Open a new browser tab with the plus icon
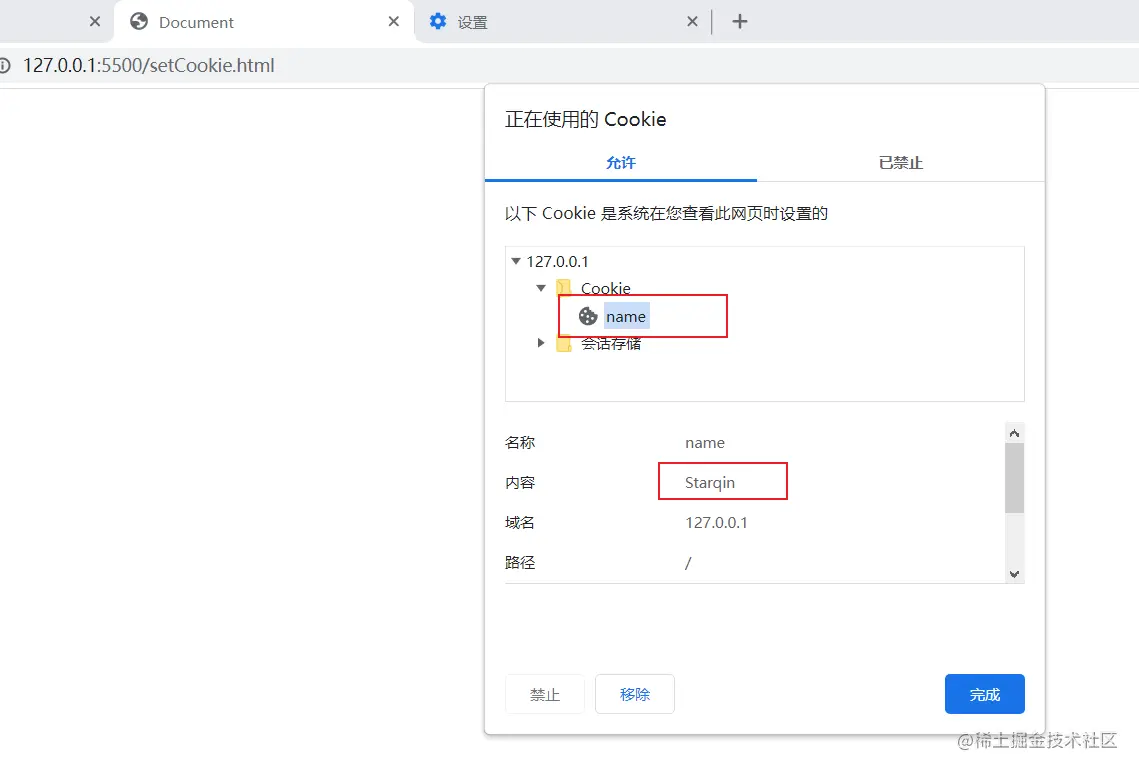This screenshot has height=772, width=1139. 740,21
